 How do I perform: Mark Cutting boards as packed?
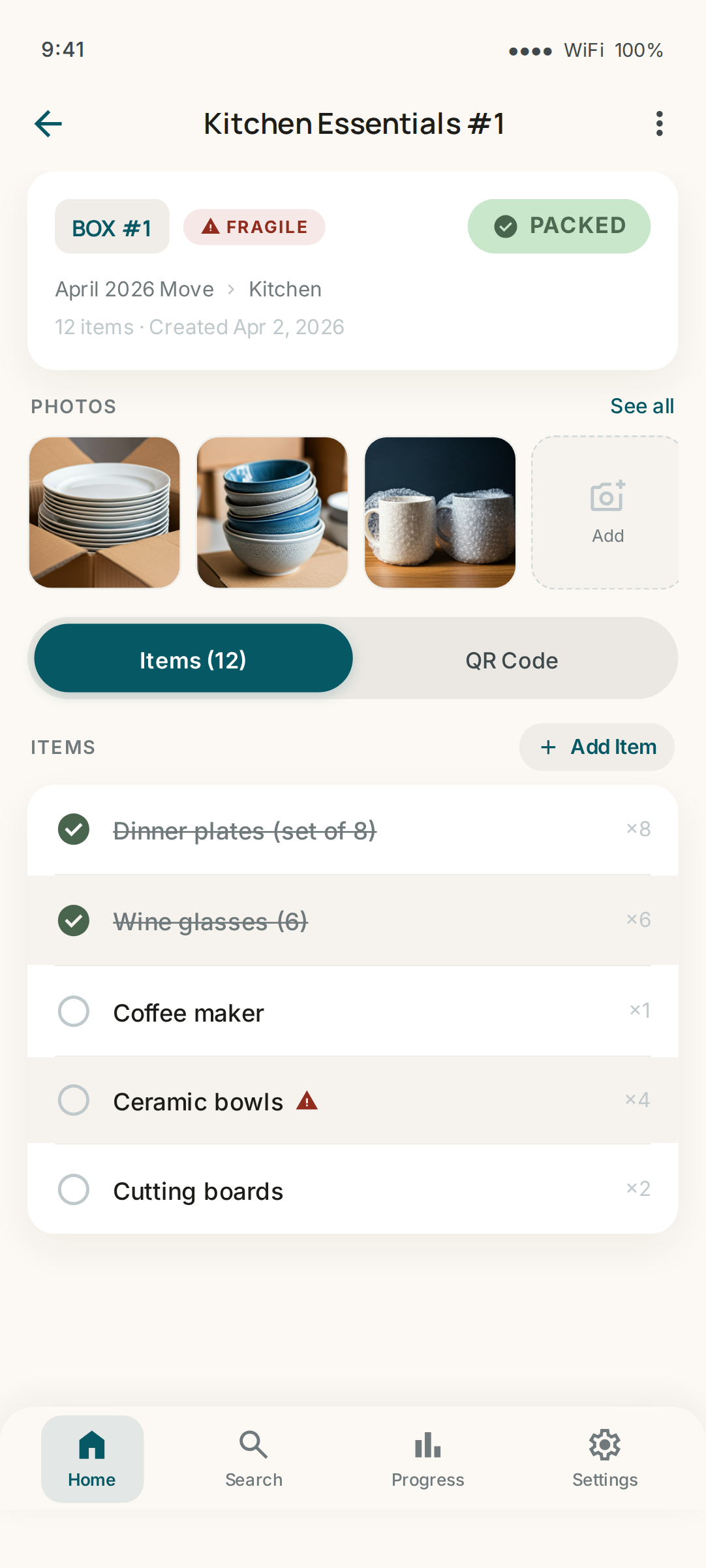(74, 1189)
